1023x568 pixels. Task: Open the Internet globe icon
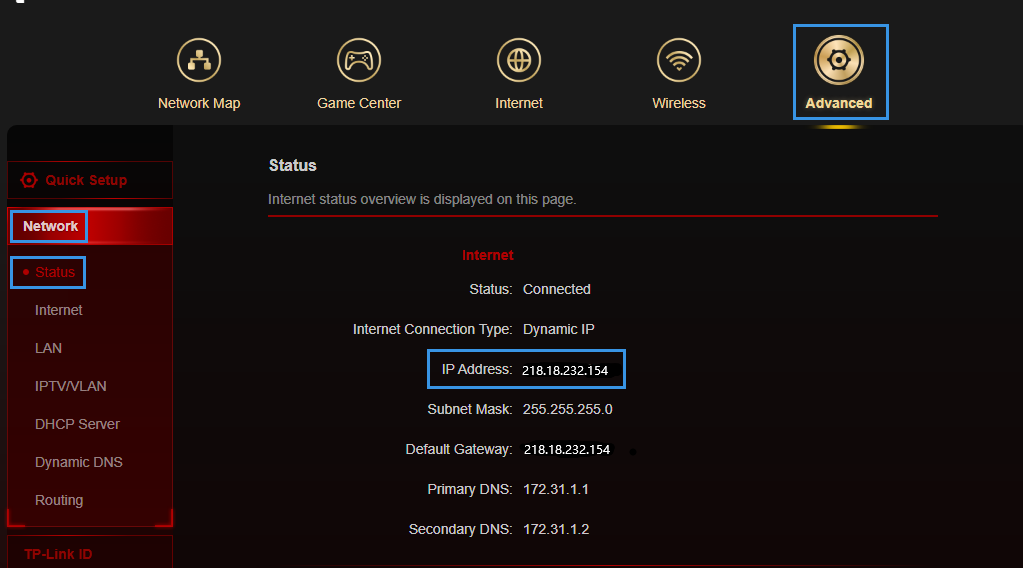point(519,60)
